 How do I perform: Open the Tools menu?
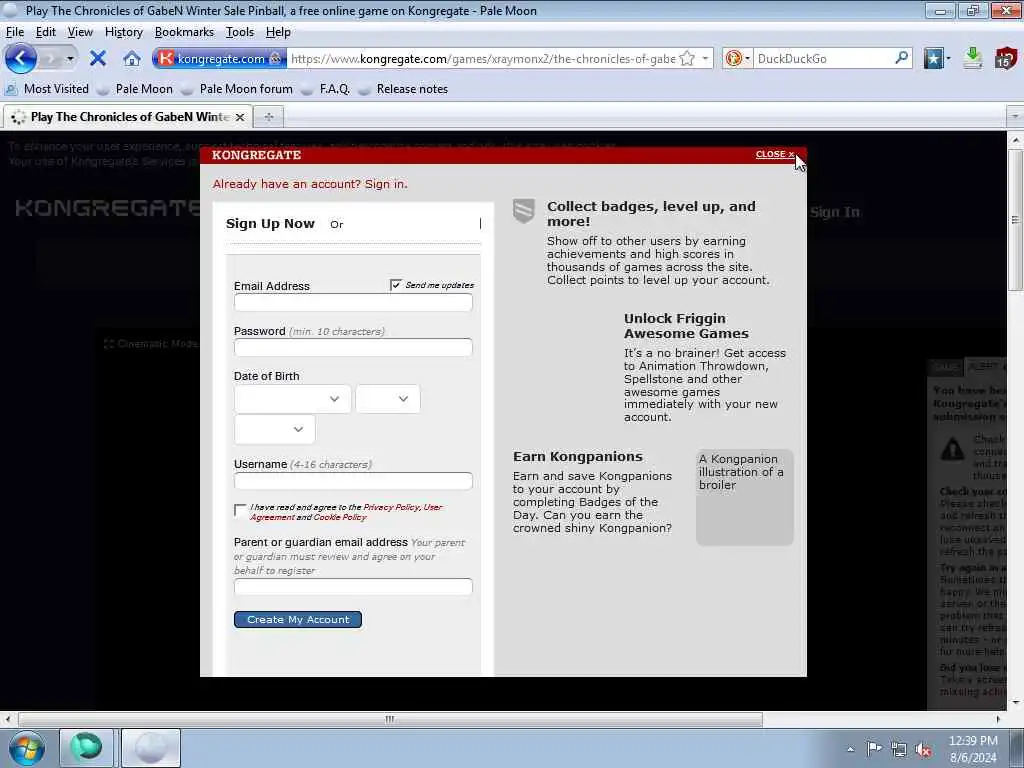(240, 32)
